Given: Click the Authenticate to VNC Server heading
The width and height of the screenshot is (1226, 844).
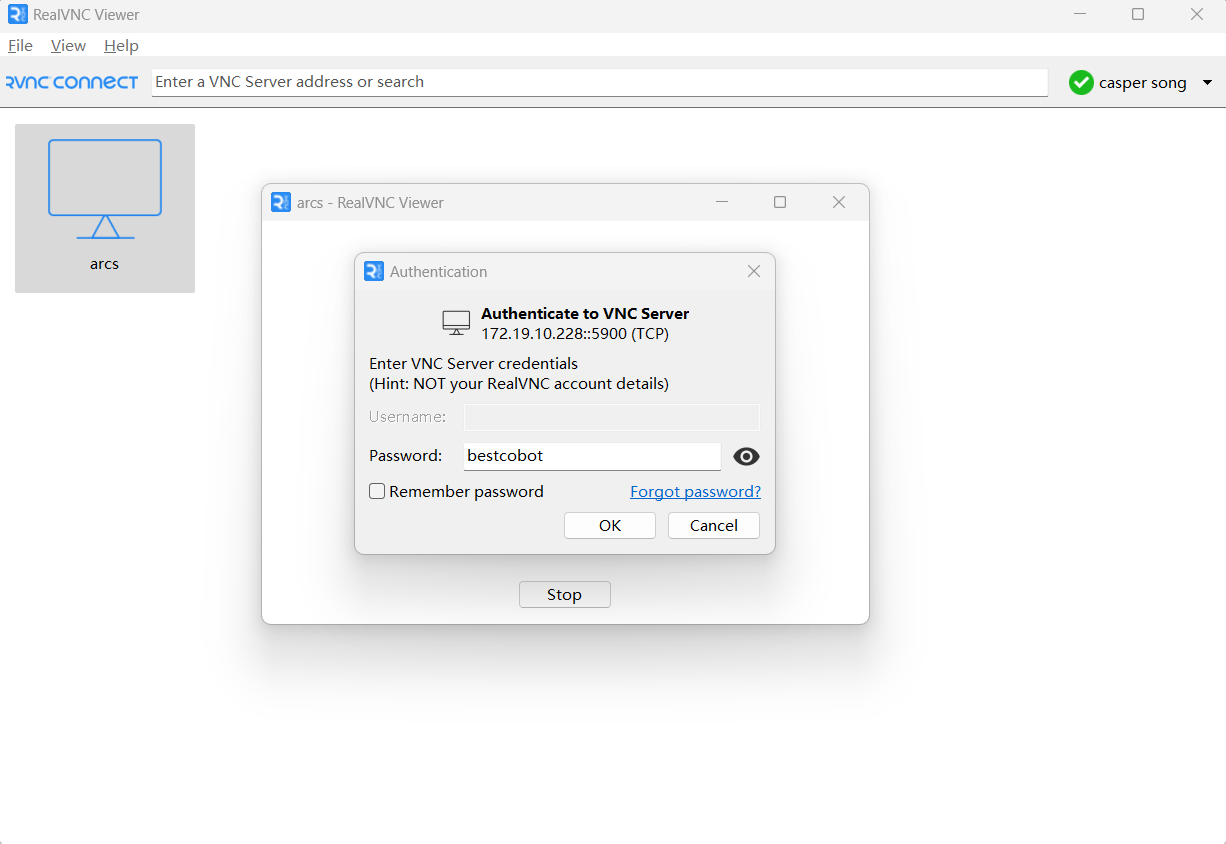Looking at the screenshot, I should (x=585, y=314).
